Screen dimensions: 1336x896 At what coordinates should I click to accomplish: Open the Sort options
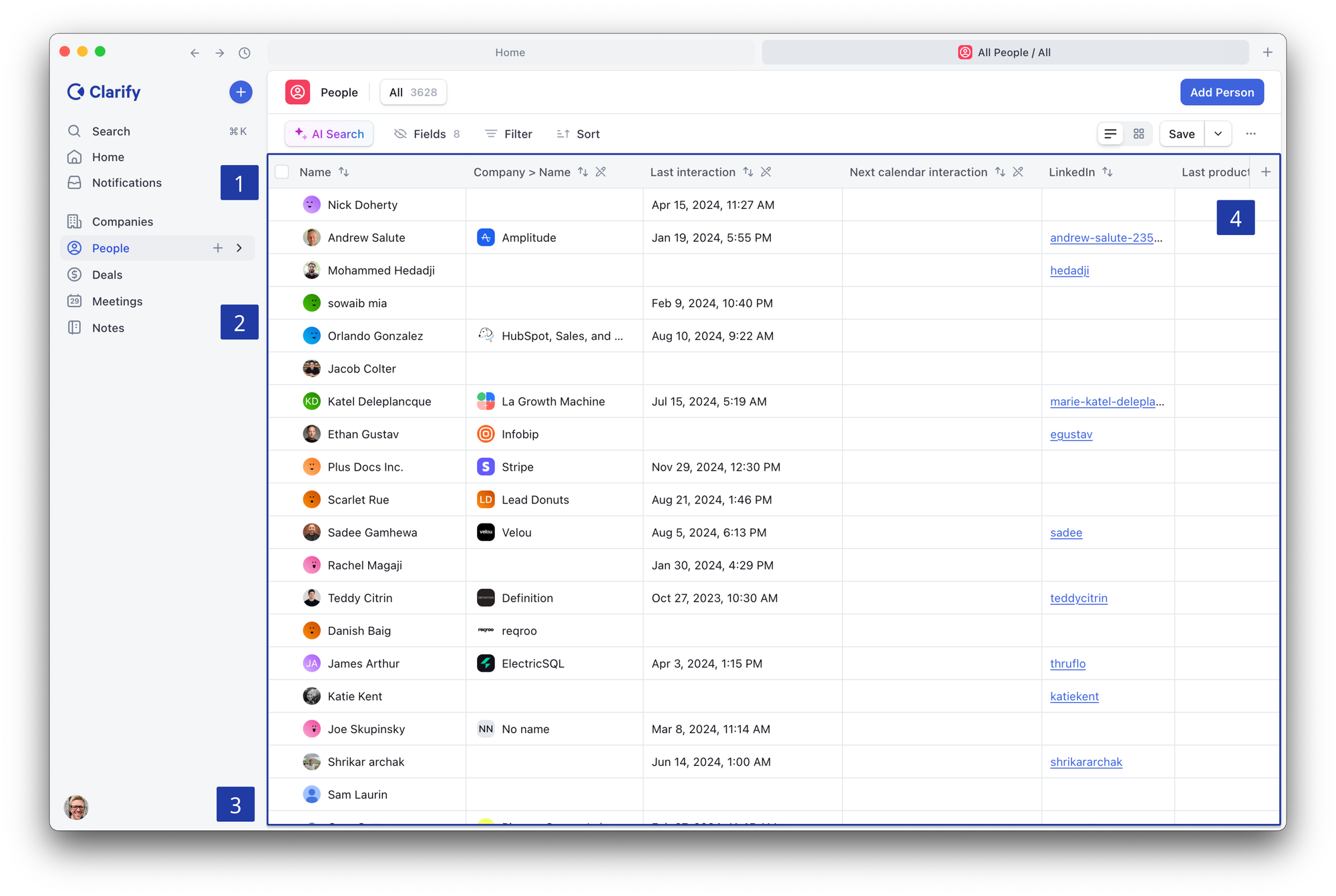point(578,134)
